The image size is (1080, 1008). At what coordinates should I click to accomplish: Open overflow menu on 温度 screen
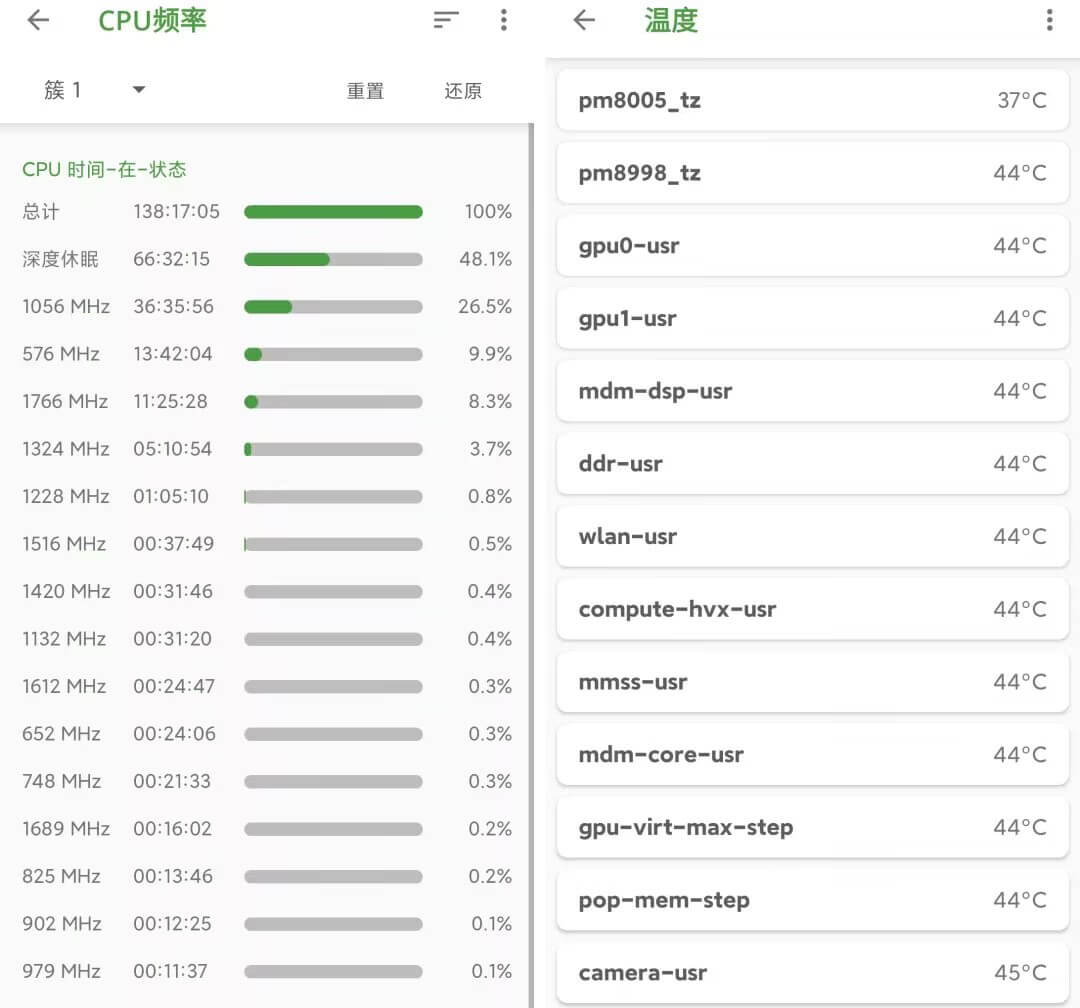tap(1049, 20)
